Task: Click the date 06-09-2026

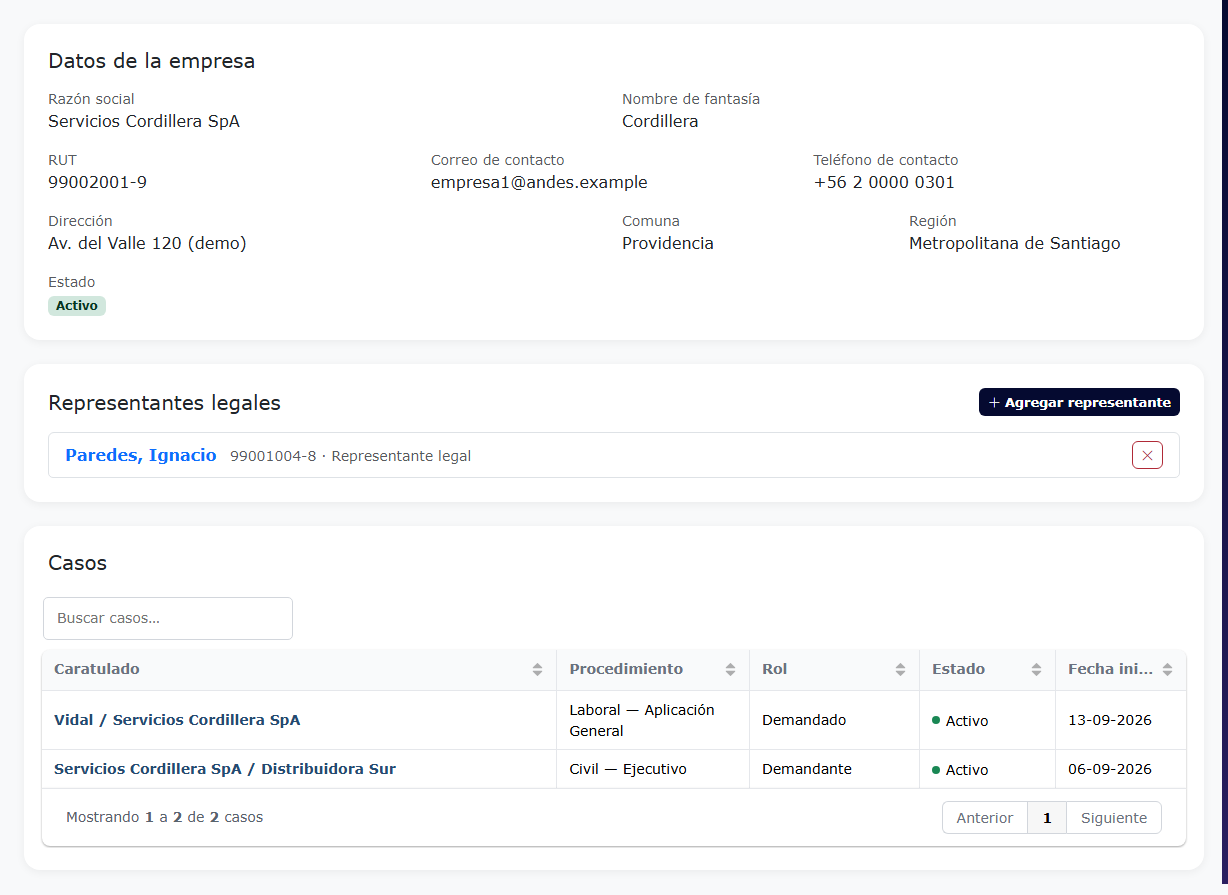Action: pos(1110,769)
